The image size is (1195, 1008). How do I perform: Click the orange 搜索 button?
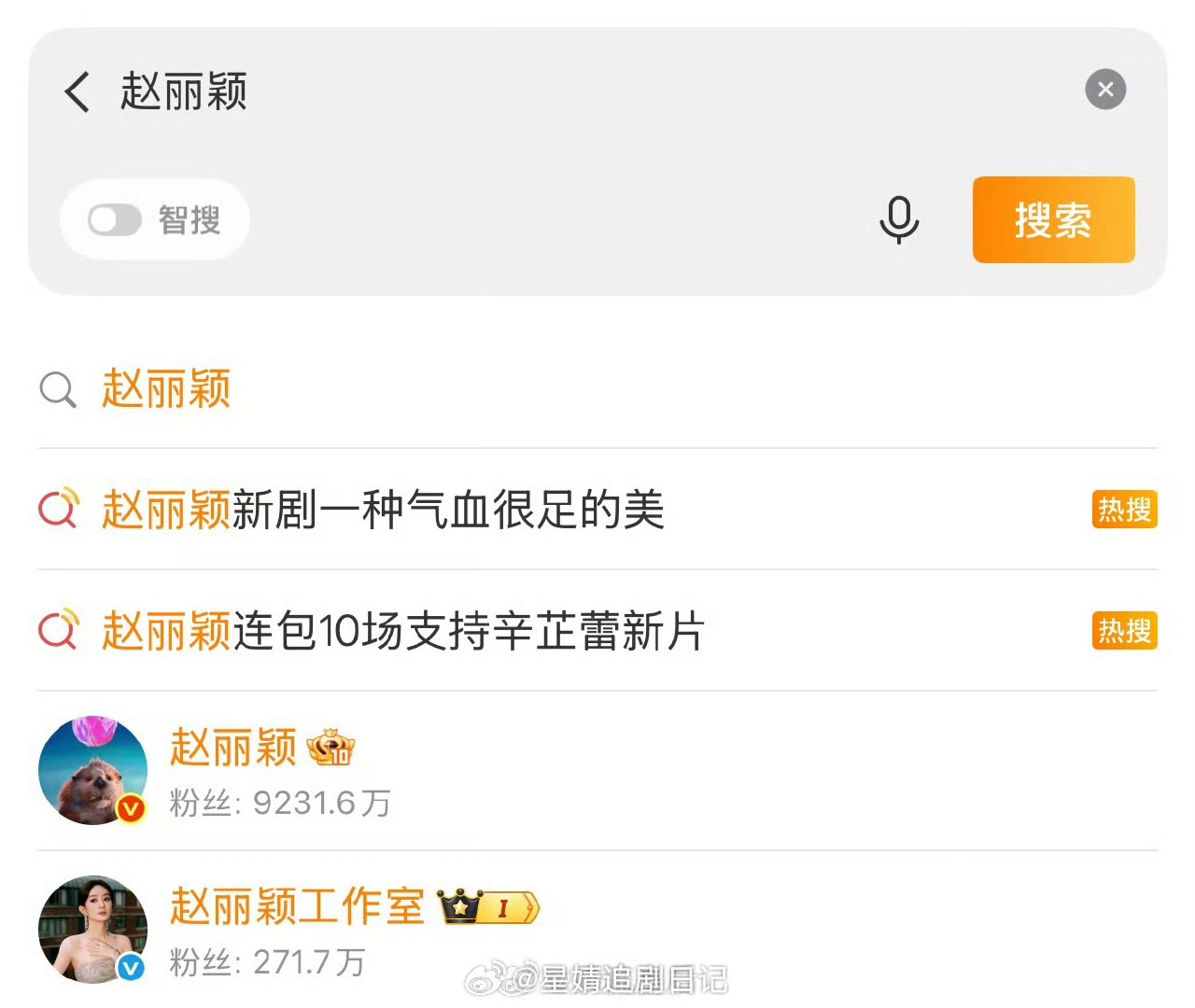[x=1054, y=219]
